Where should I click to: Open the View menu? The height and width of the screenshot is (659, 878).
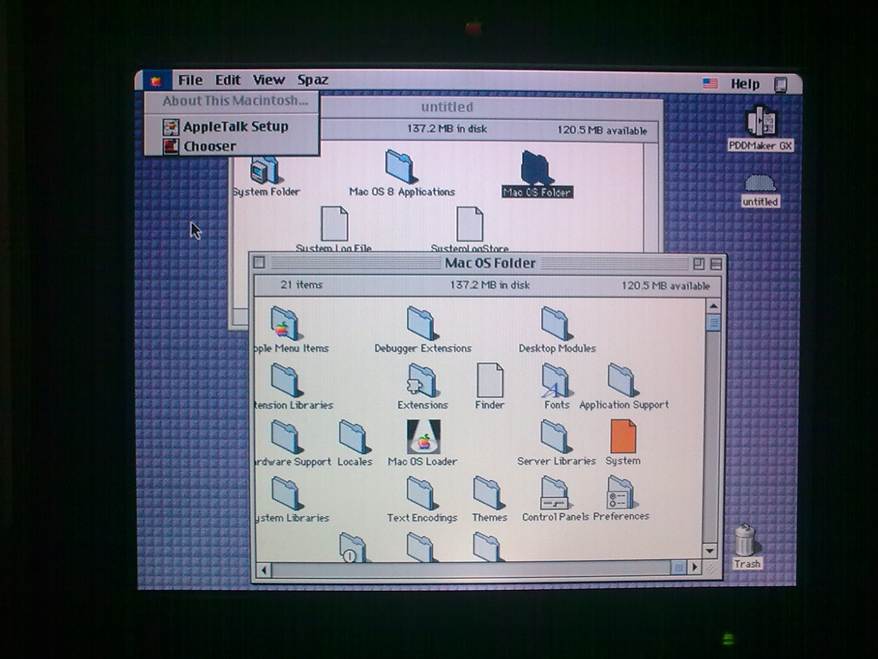point(269,80)
